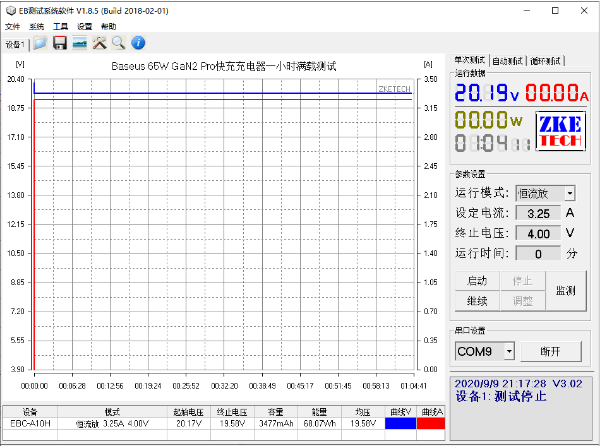Open the 帮助 menu
Viewport: 602px width, 448px height.
click(x=108, y=26)
